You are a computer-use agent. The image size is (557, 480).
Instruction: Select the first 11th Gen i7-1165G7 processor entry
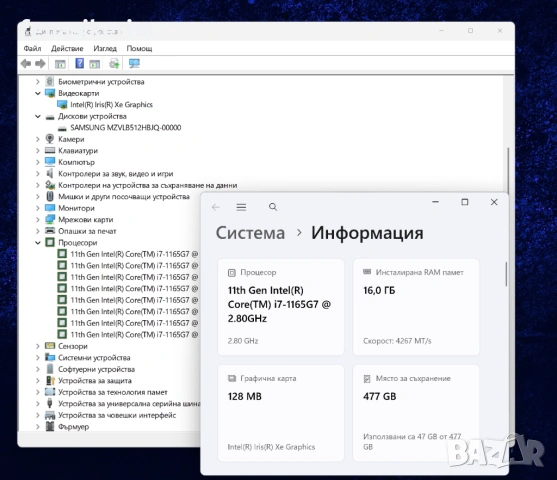click(134, 254)
